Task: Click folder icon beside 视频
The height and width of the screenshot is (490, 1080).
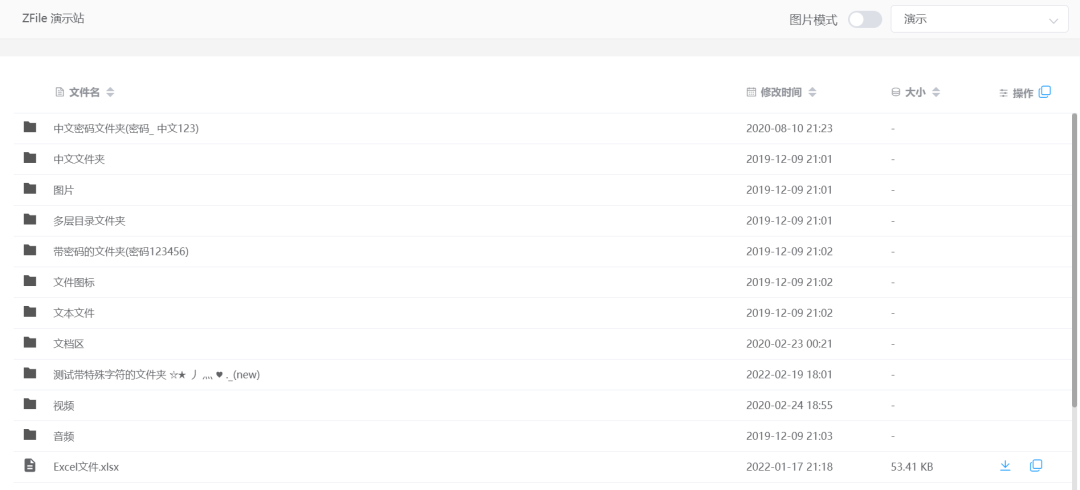Action: point(30,405)
